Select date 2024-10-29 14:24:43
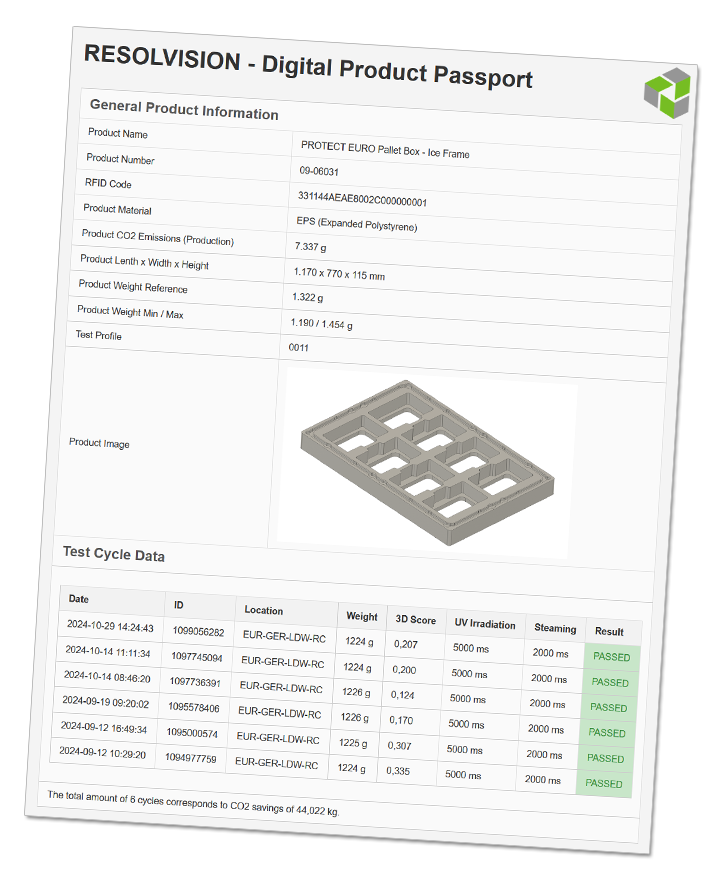The height and width of the screenshot is (880, 722). (110, 626)
